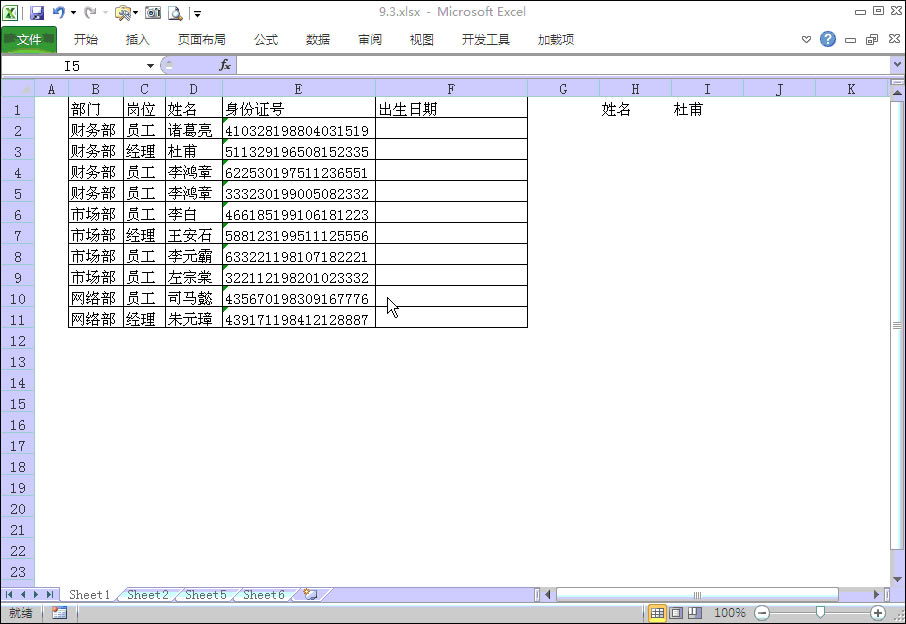Select Normal view icon in status bar
Screen dimensions: 906x624
[657, 613]
